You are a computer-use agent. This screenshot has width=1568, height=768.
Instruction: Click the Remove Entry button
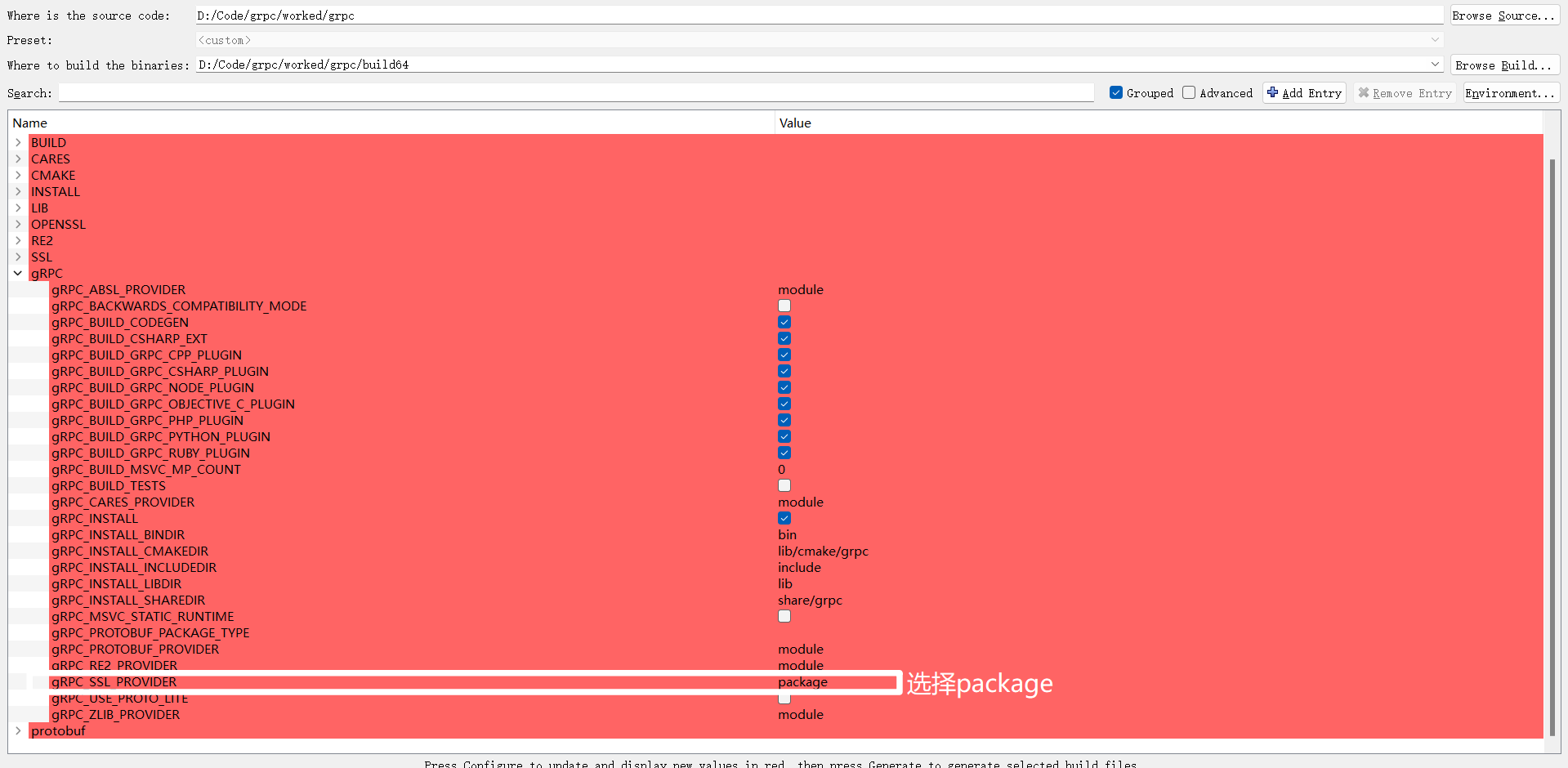pos(1405,93)
